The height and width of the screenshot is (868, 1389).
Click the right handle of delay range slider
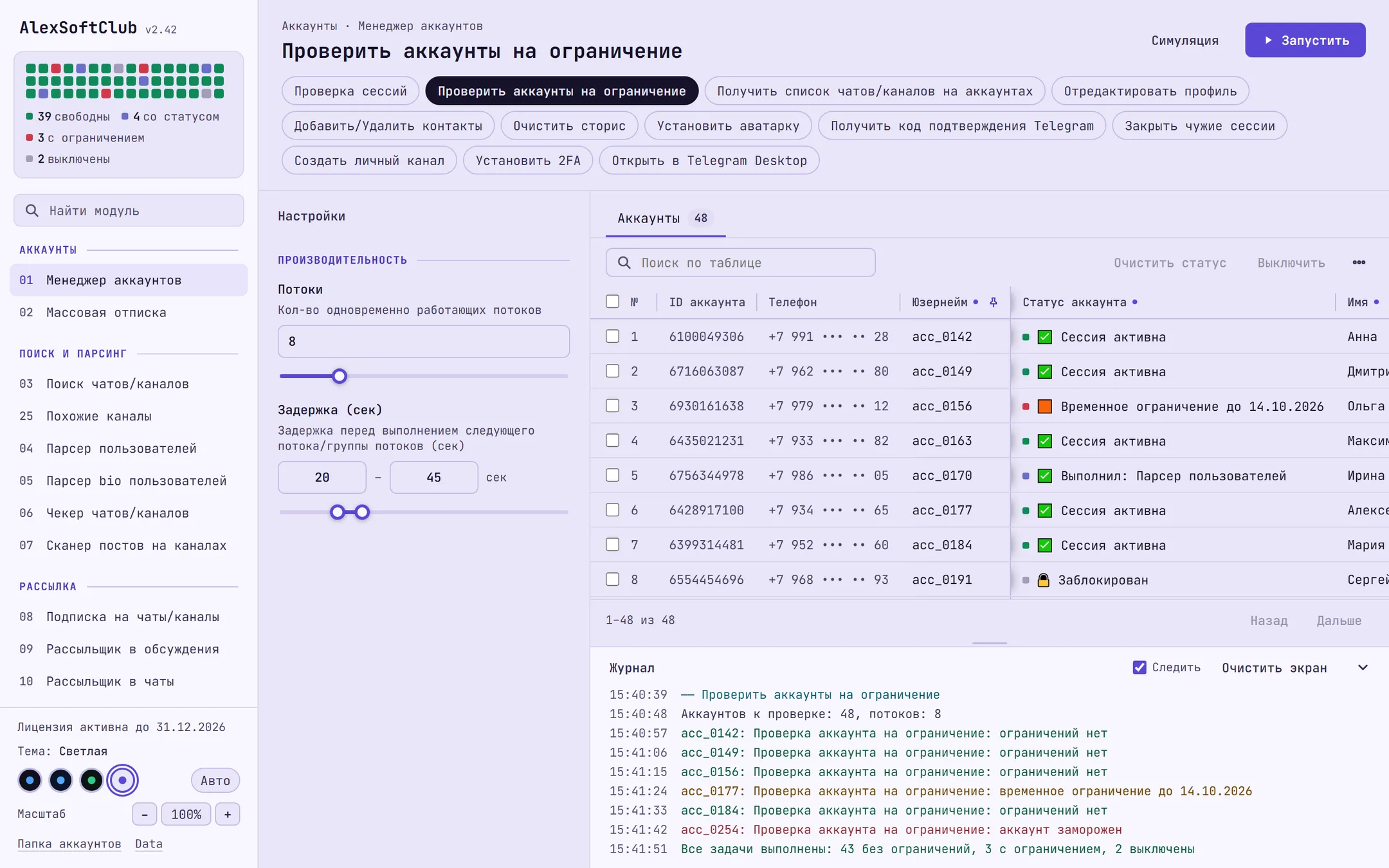(362, 512)
